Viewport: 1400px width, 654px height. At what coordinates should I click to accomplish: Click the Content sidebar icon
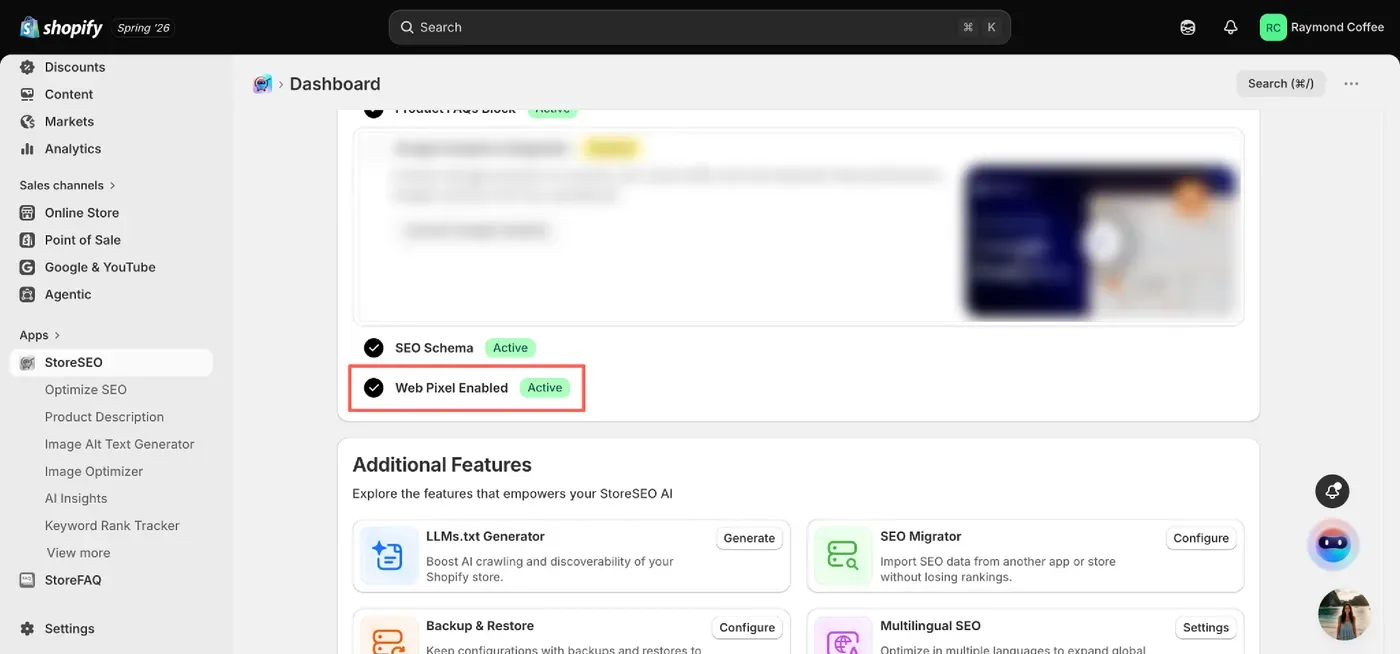point(27,94)
